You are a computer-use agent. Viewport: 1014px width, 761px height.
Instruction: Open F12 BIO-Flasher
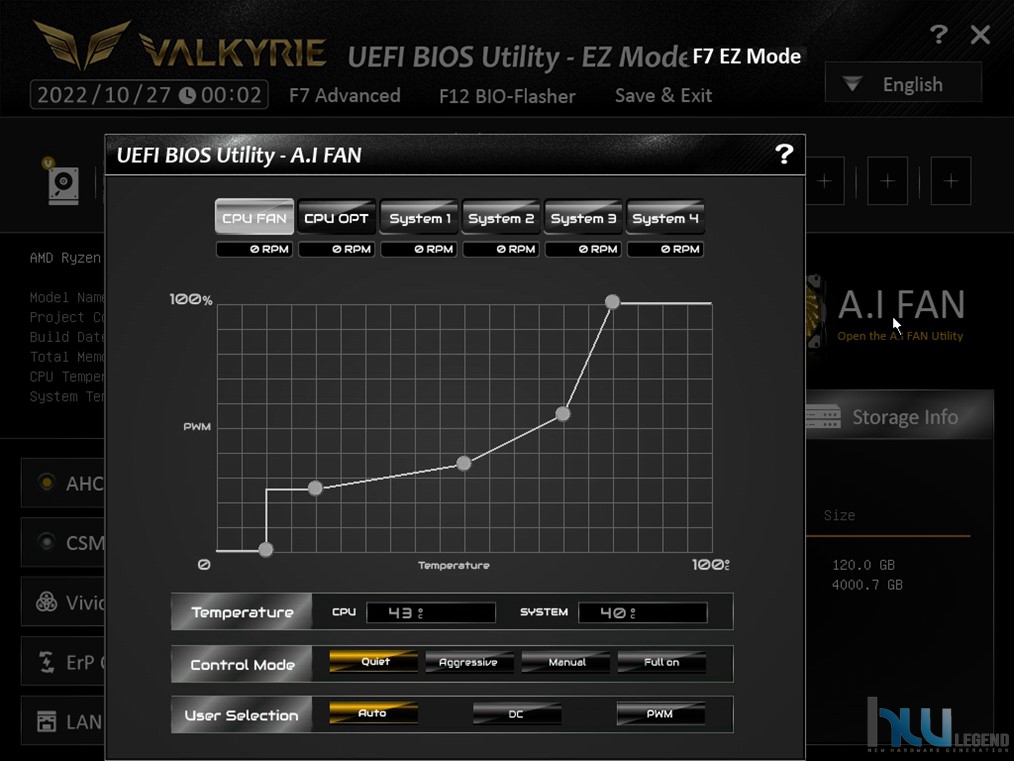coord(507,96)
